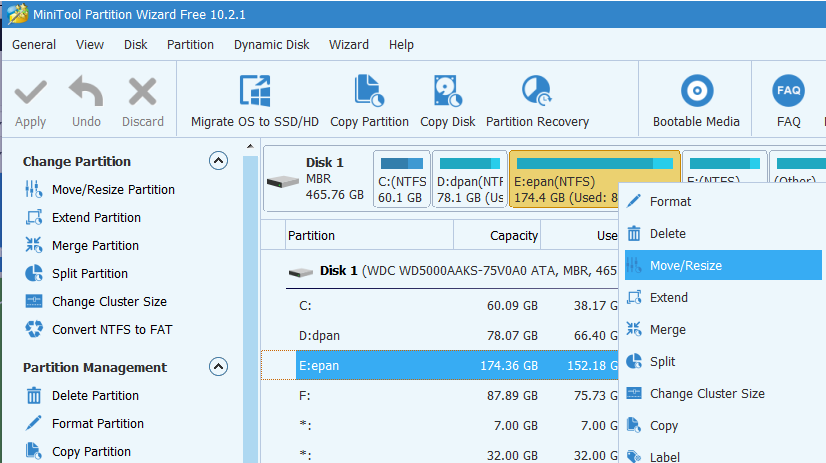Select the 32.00 GB unlabeled partition row
Viewport: 826px width, 463px height.
tap(440, 455)
